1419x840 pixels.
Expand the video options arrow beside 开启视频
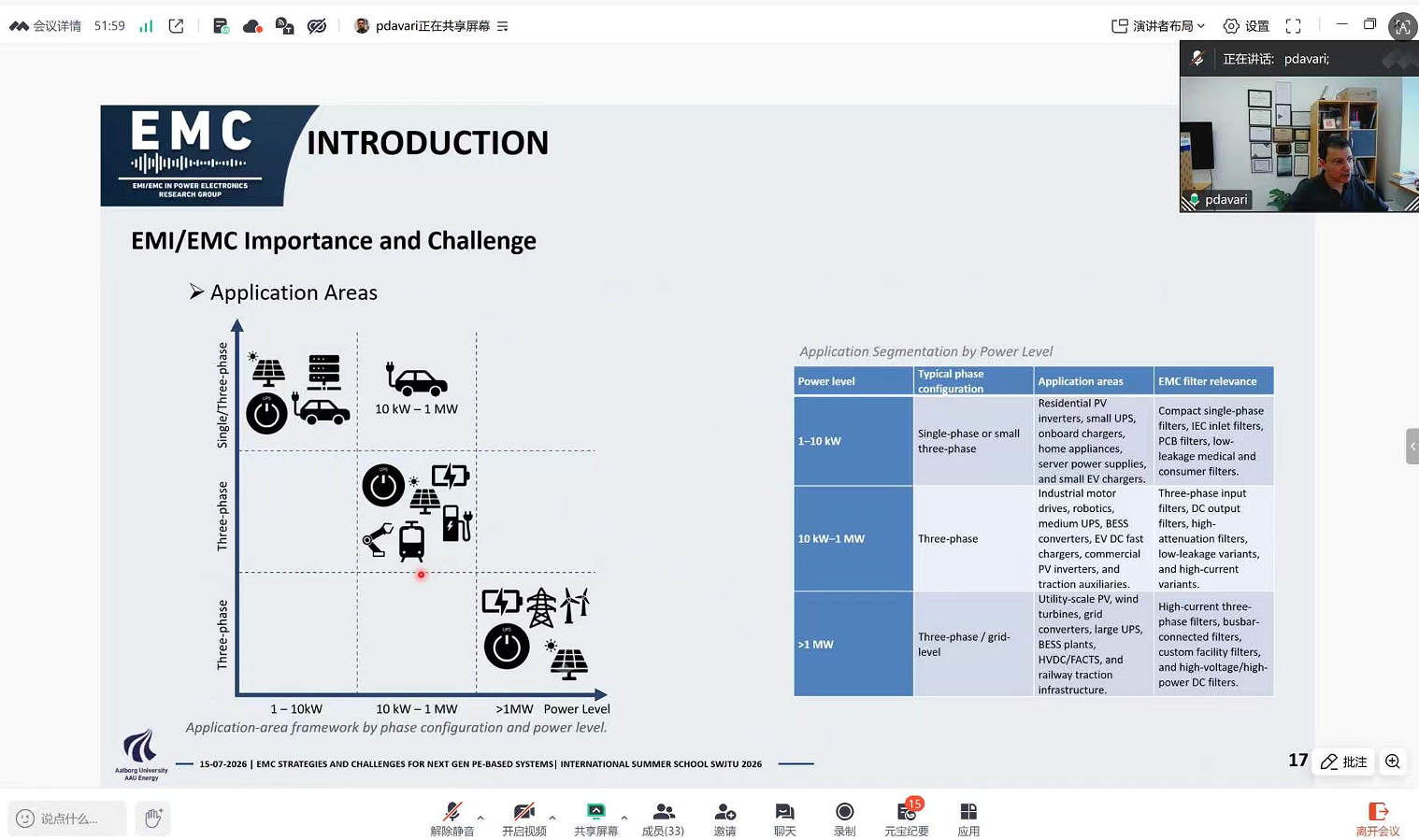[552, 818]
